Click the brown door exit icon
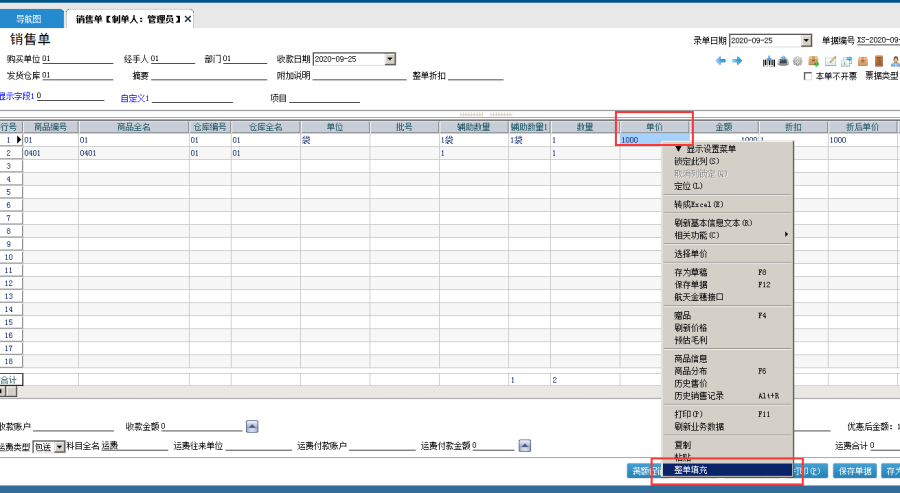Viewport: 900px width, 493px height. click(x=878, y=61)
